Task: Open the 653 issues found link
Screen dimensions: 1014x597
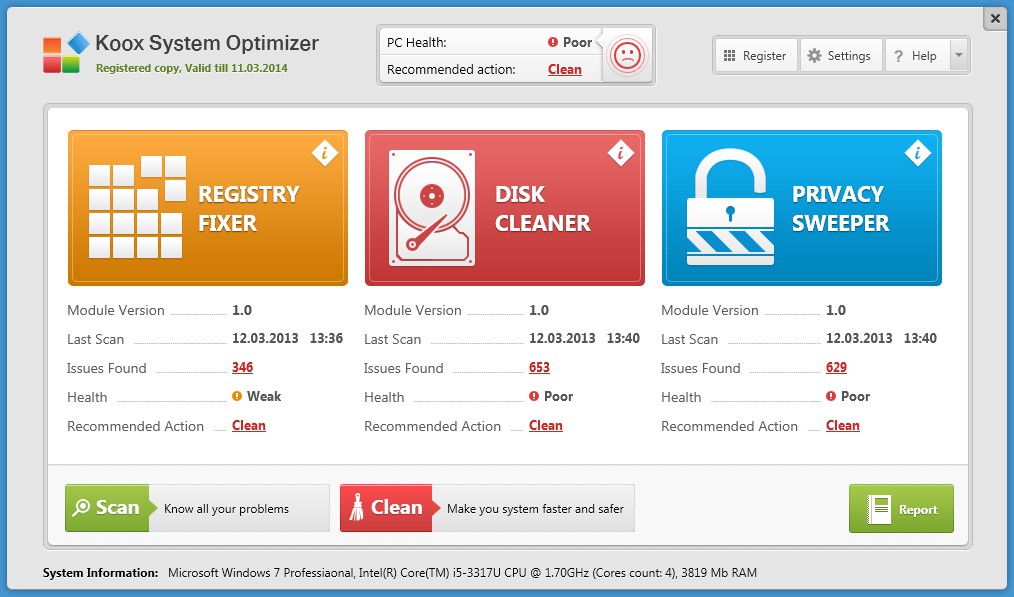Action: pos(539,367)
